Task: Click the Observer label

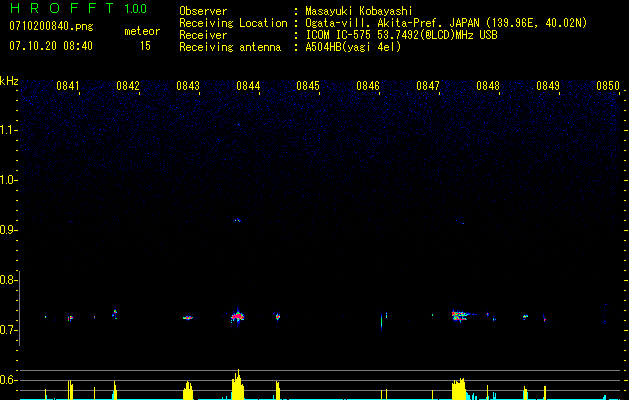Action: click(x=203, y=11)
